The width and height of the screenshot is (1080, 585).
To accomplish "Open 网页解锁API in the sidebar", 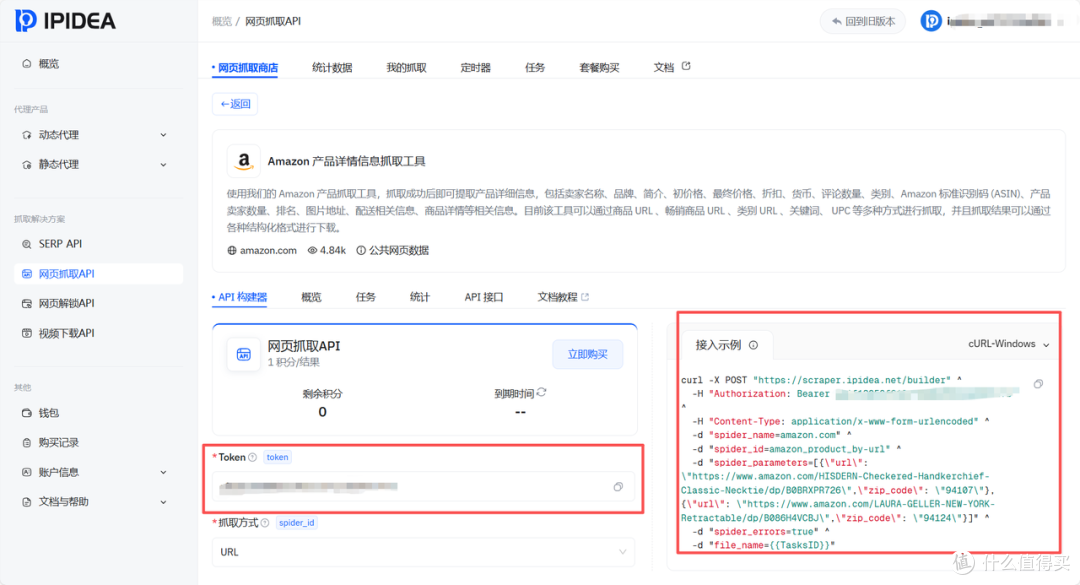I will (66, 303).
